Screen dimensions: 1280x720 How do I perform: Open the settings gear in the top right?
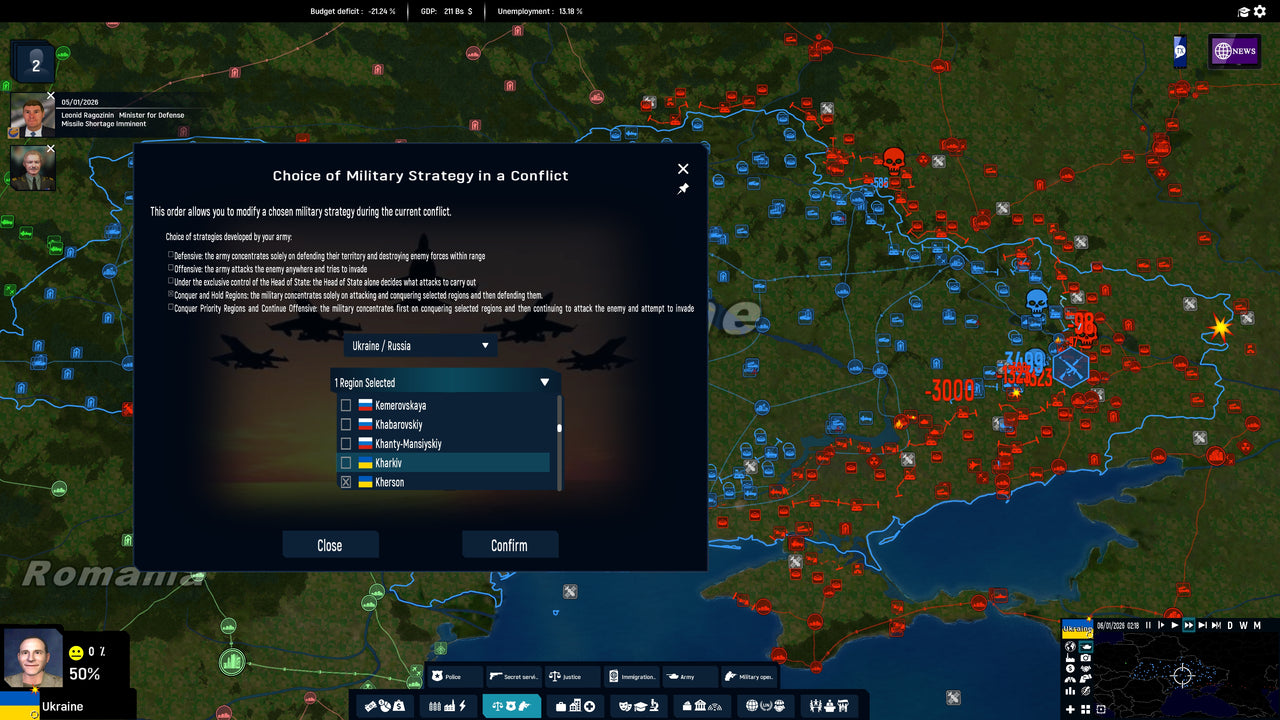click(x=1262, y=12)
